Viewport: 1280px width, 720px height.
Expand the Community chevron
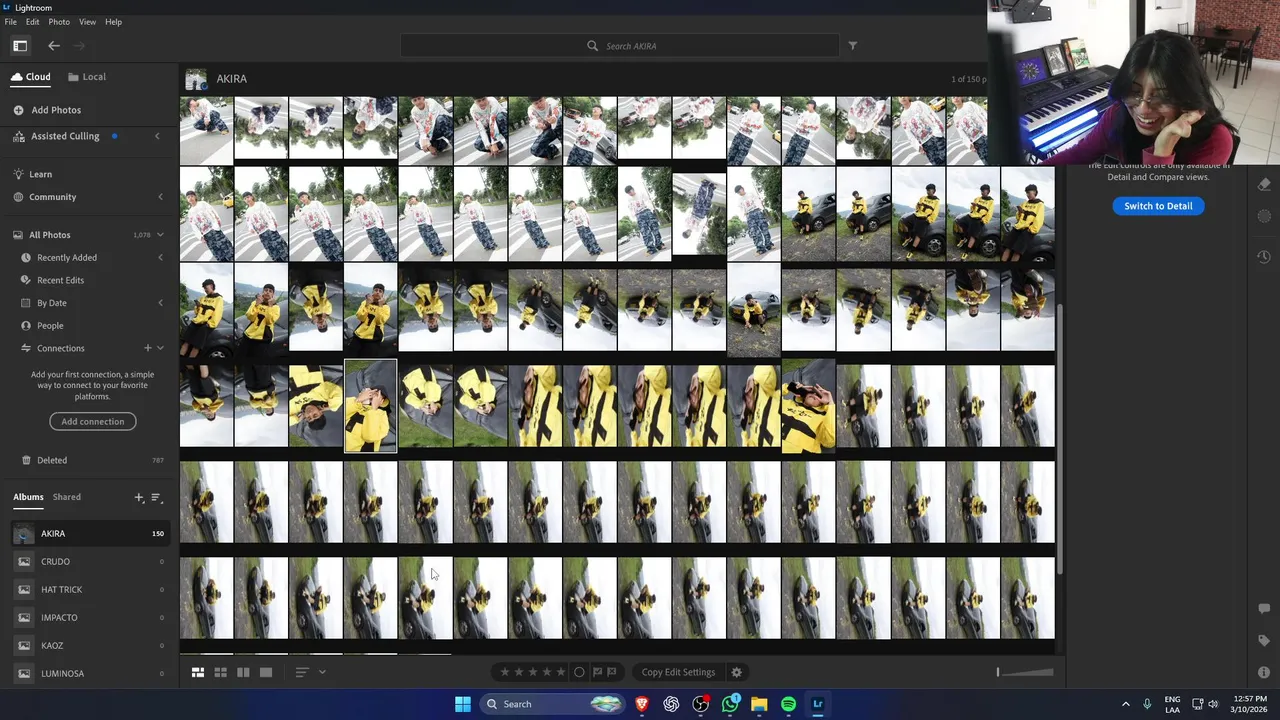click(x=160, y=197)
